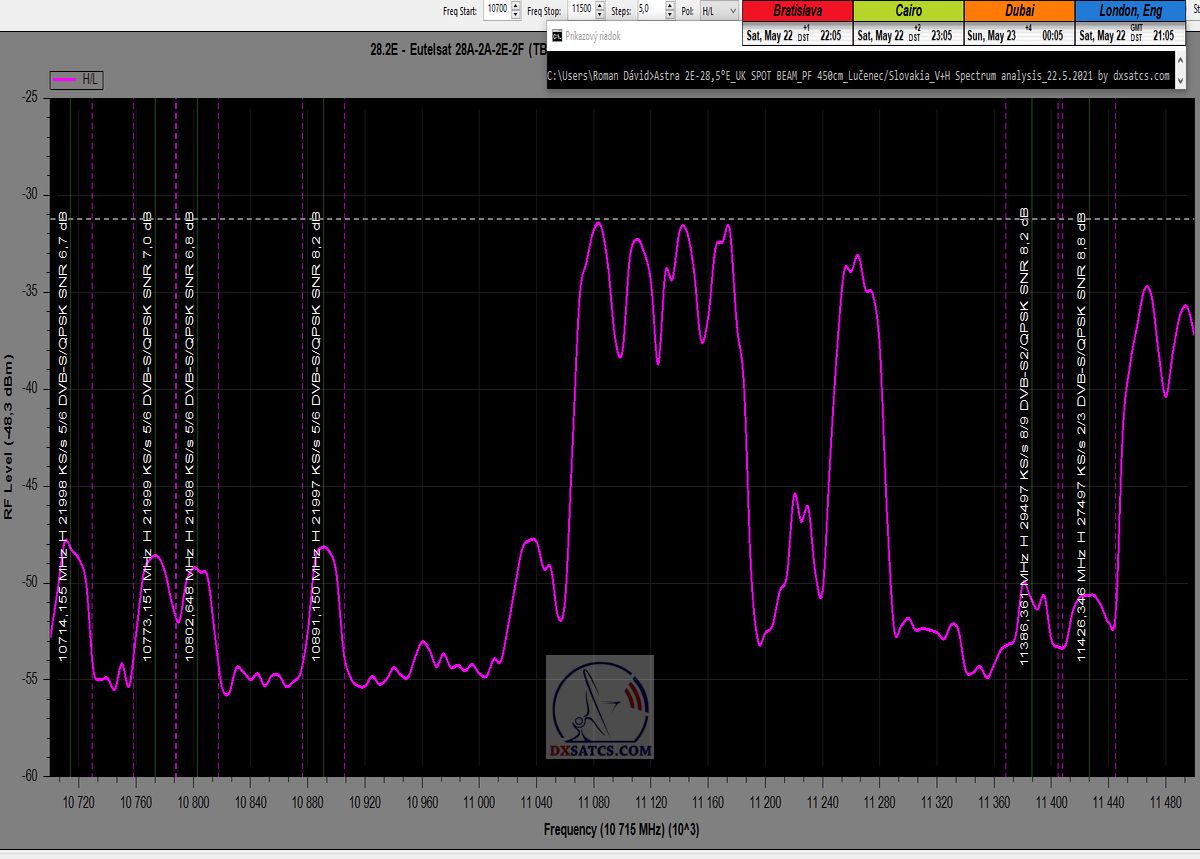Lower the Steps value with the down arrow
This screenshot has width=1200, height=859.
pos(670,14)
